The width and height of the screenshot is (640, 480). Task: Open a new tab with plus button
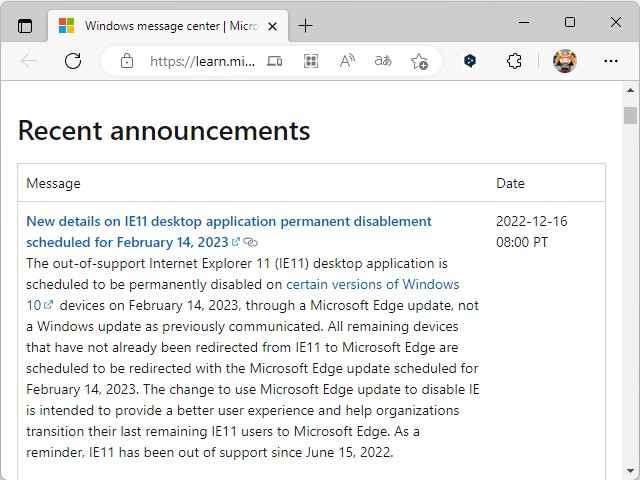(305, 26)
